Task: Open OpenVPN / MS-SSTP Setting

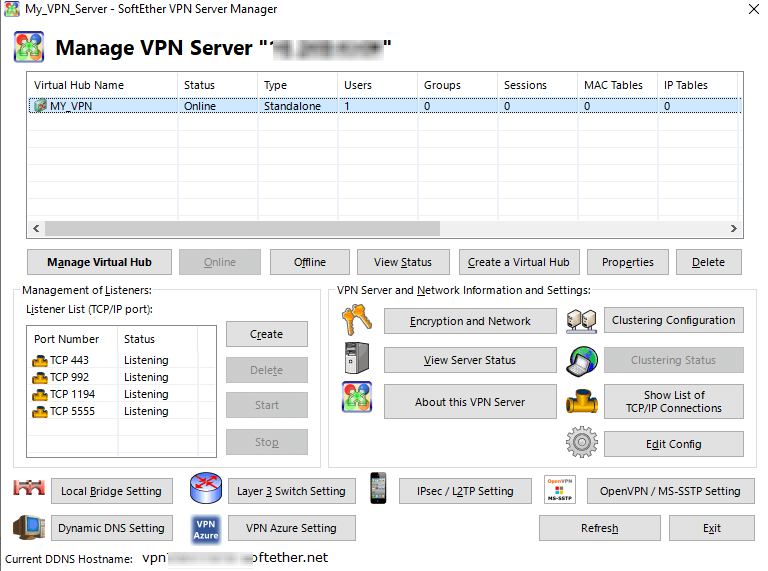Action: [671, 491]
